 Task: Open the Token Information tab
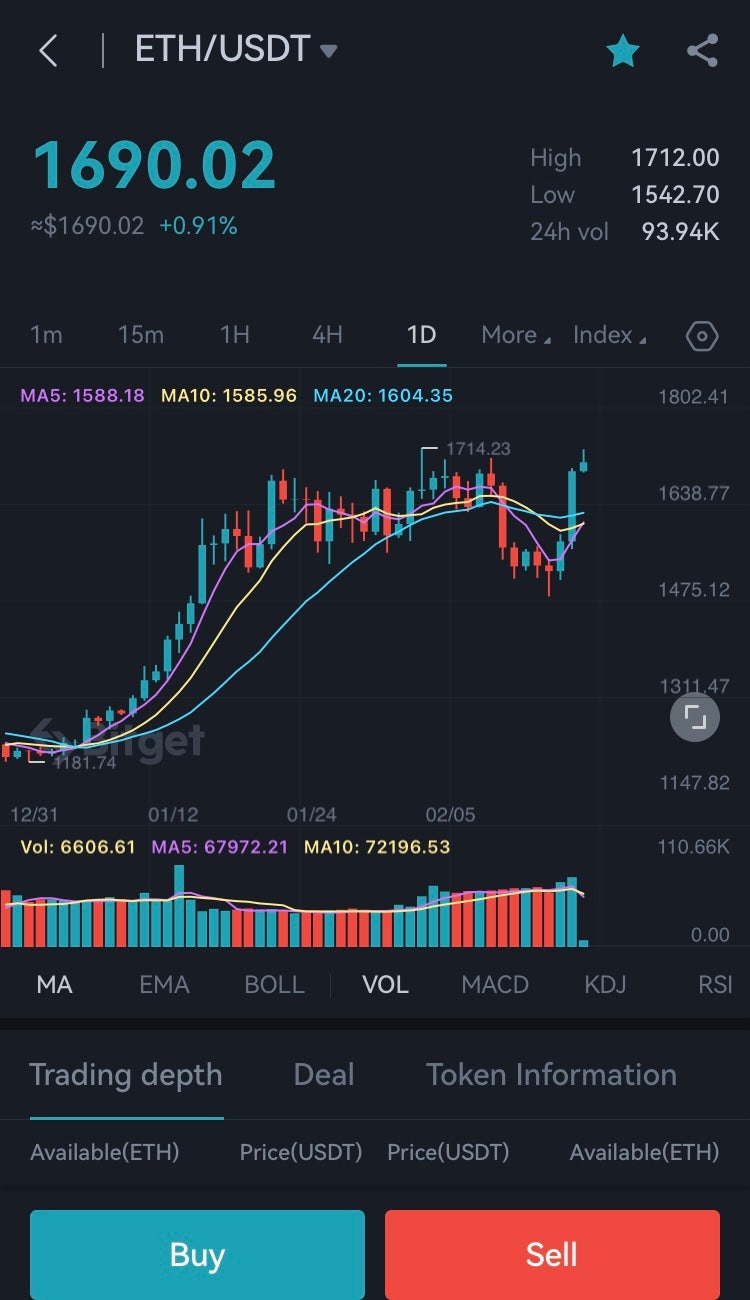click(551, 1075)
